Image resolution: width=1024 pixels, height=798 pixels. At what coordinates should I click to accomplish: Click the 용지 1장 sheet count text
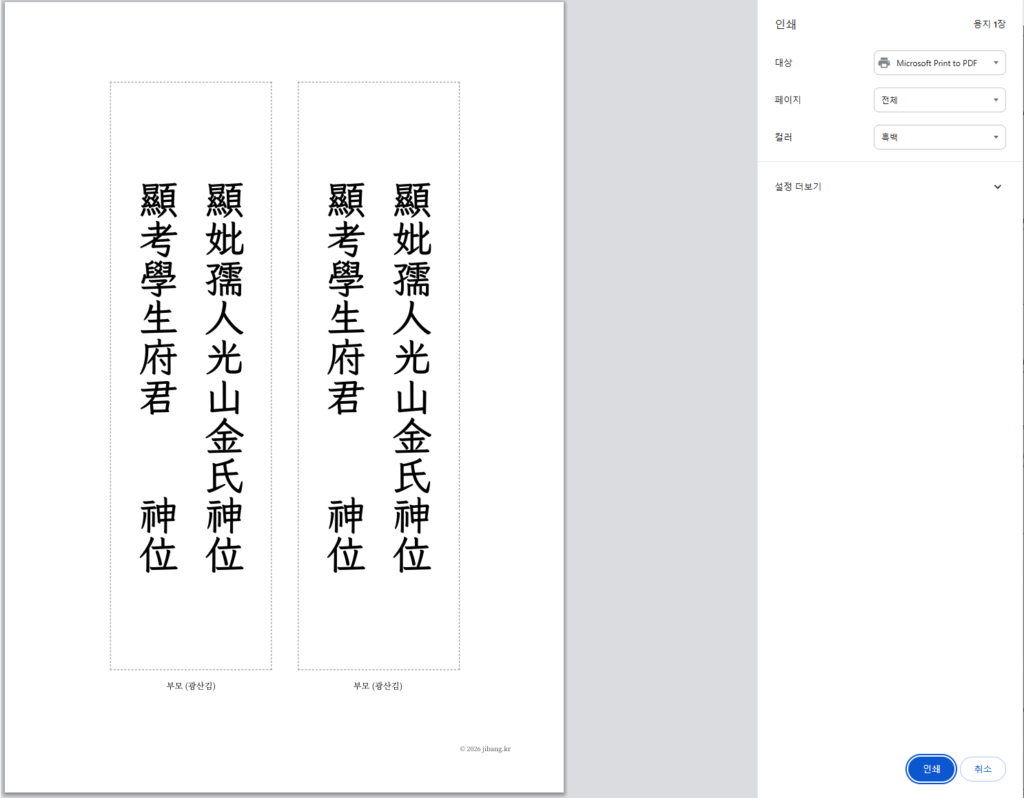coord(989,23)
